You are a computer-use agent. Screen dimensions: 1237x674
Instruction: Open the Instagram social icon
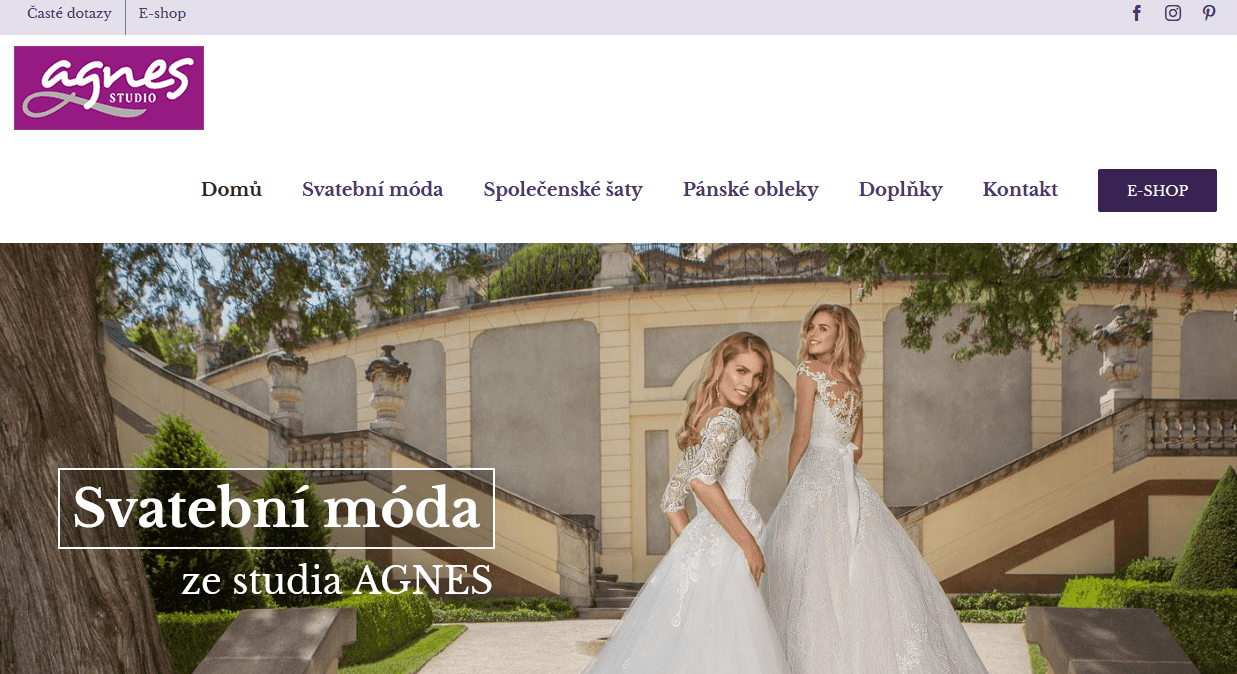[x=1173, y=13]
